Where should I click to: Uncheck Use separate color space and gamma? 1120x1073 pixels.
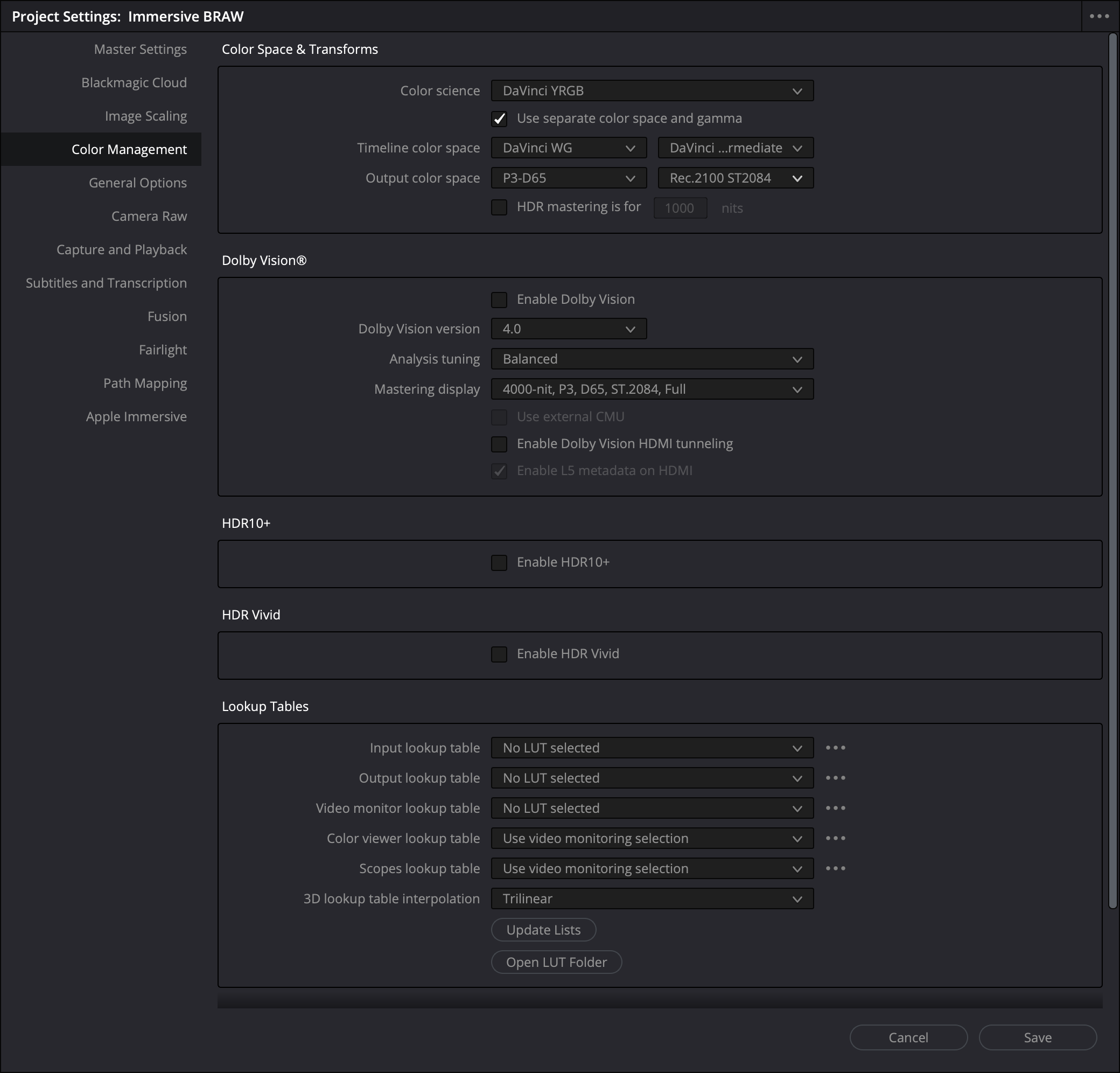499,119
